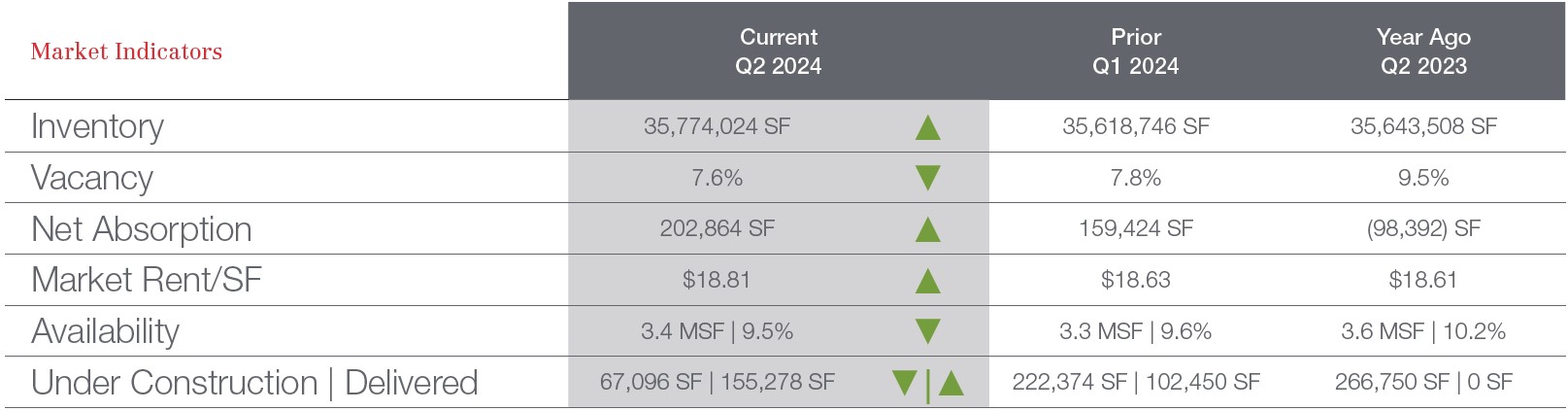Select the Current Q2 2024 column header
The height and width of the screenshot is (411, 1568).
coord(778,51)
